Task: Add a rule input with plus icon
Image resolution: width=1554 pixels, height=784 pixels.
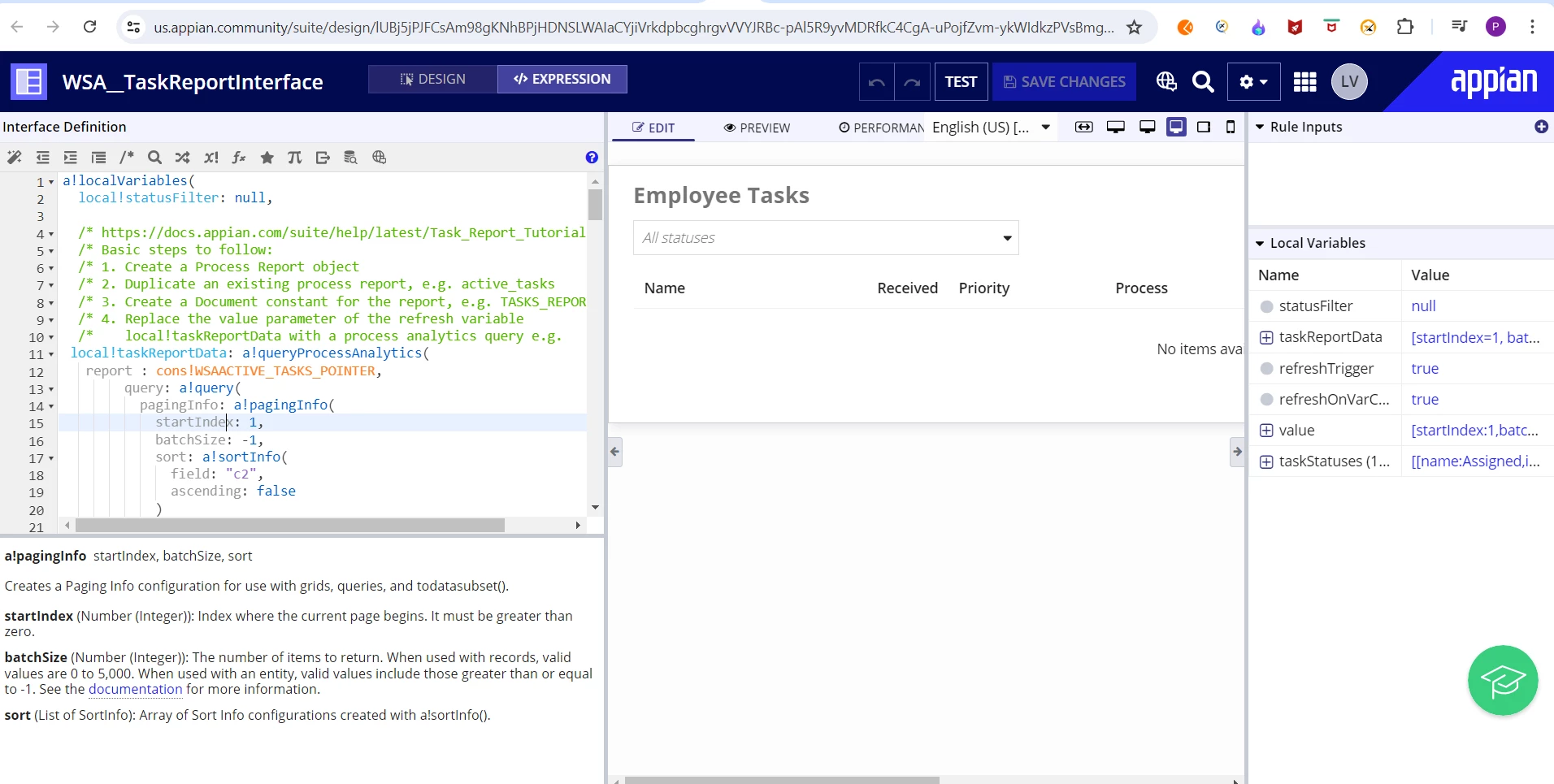Action: point(1541,127)
